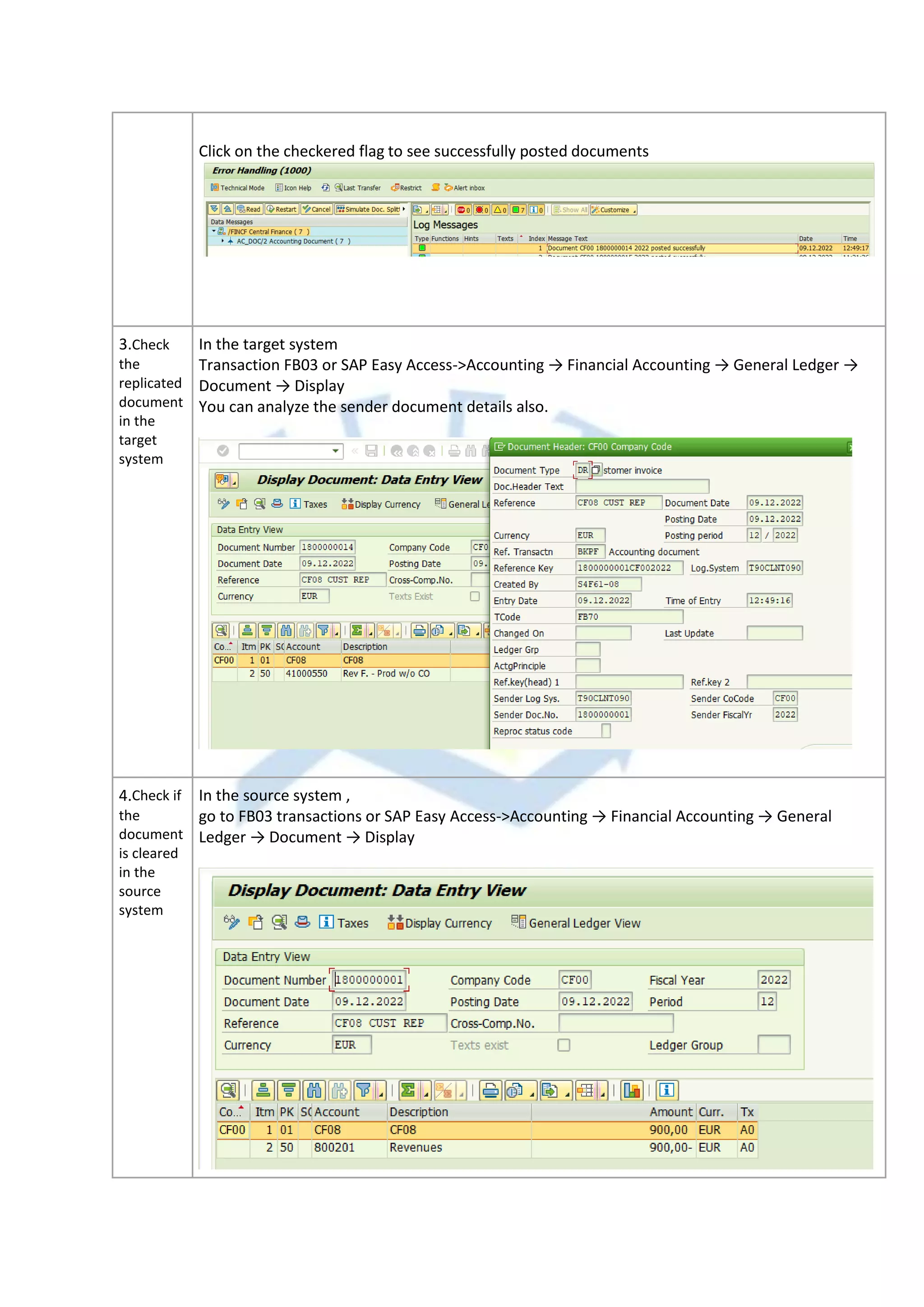Click the Cancel button in Error Handling
Image resolution: width=924 pixels, height=1307 pixels.
coord(317,209)
